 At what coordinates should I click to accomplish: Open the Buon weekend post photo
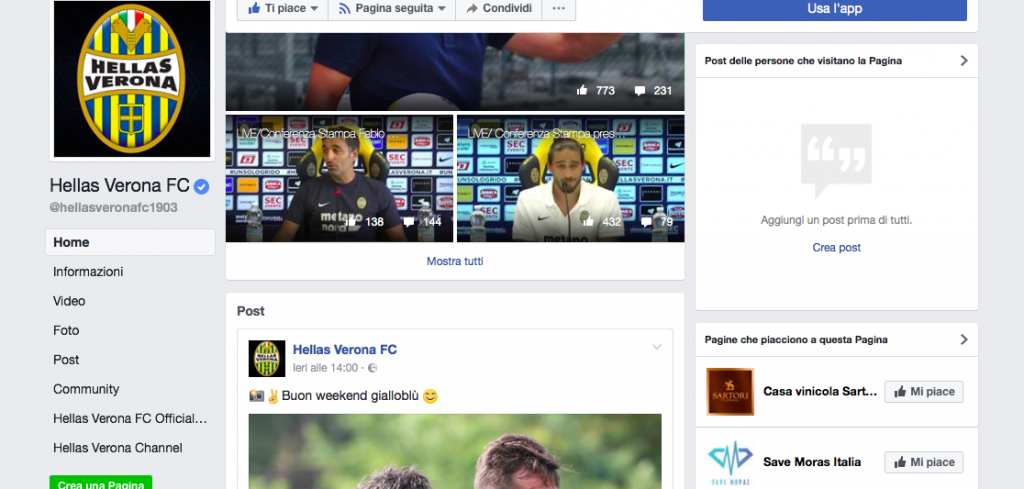(455, 451)
